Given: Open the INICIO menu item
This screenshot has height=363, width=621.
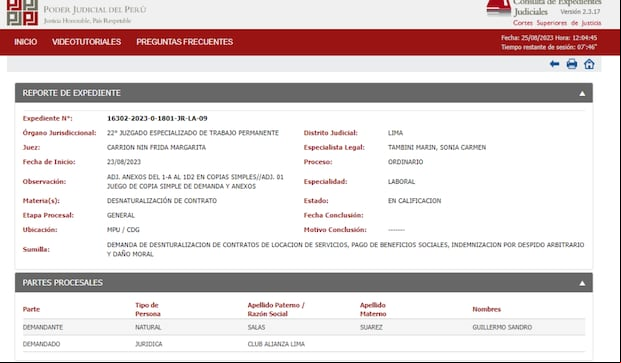Looking at the screenshot, I should (25, 42).
